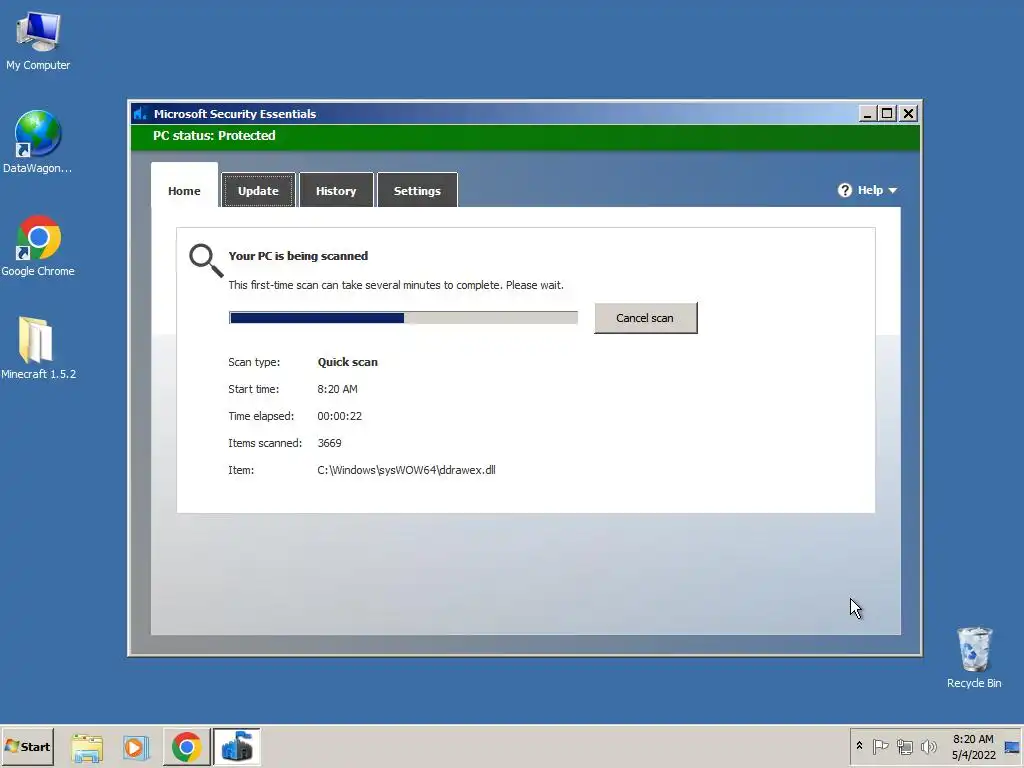The width and height of the screenshot is (1024, 768).
Task: Open the Help question mark icon
Action: (845, 190)
